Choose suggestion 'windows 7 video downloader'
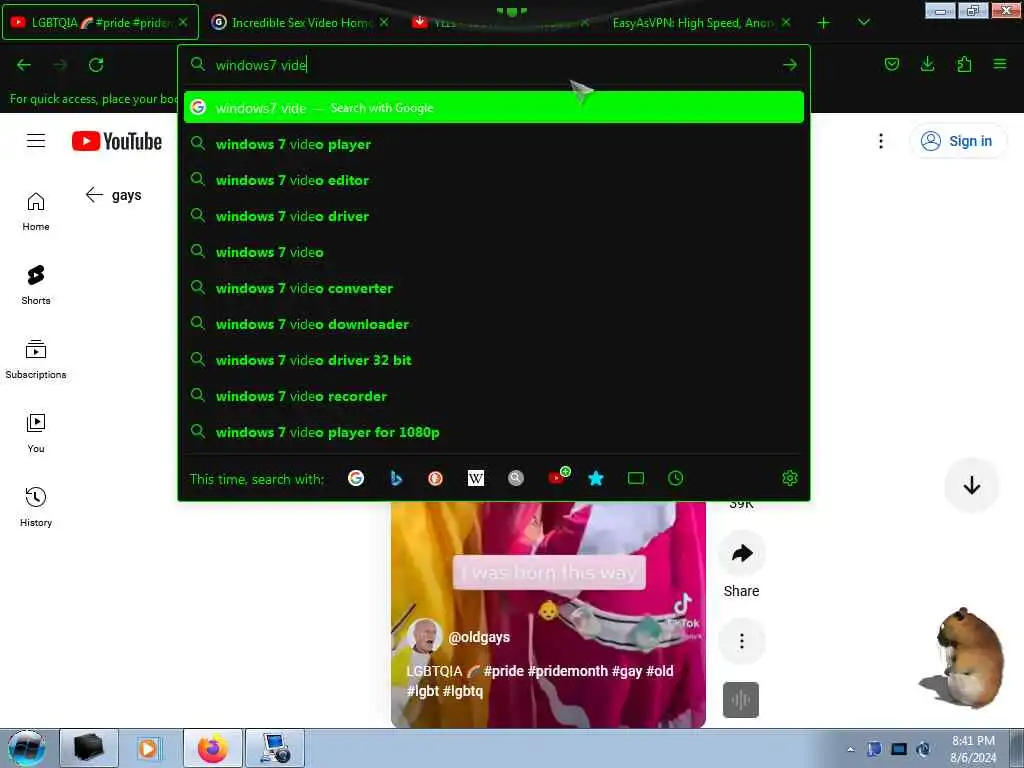Screen dimensions: 1024x768 494,324
